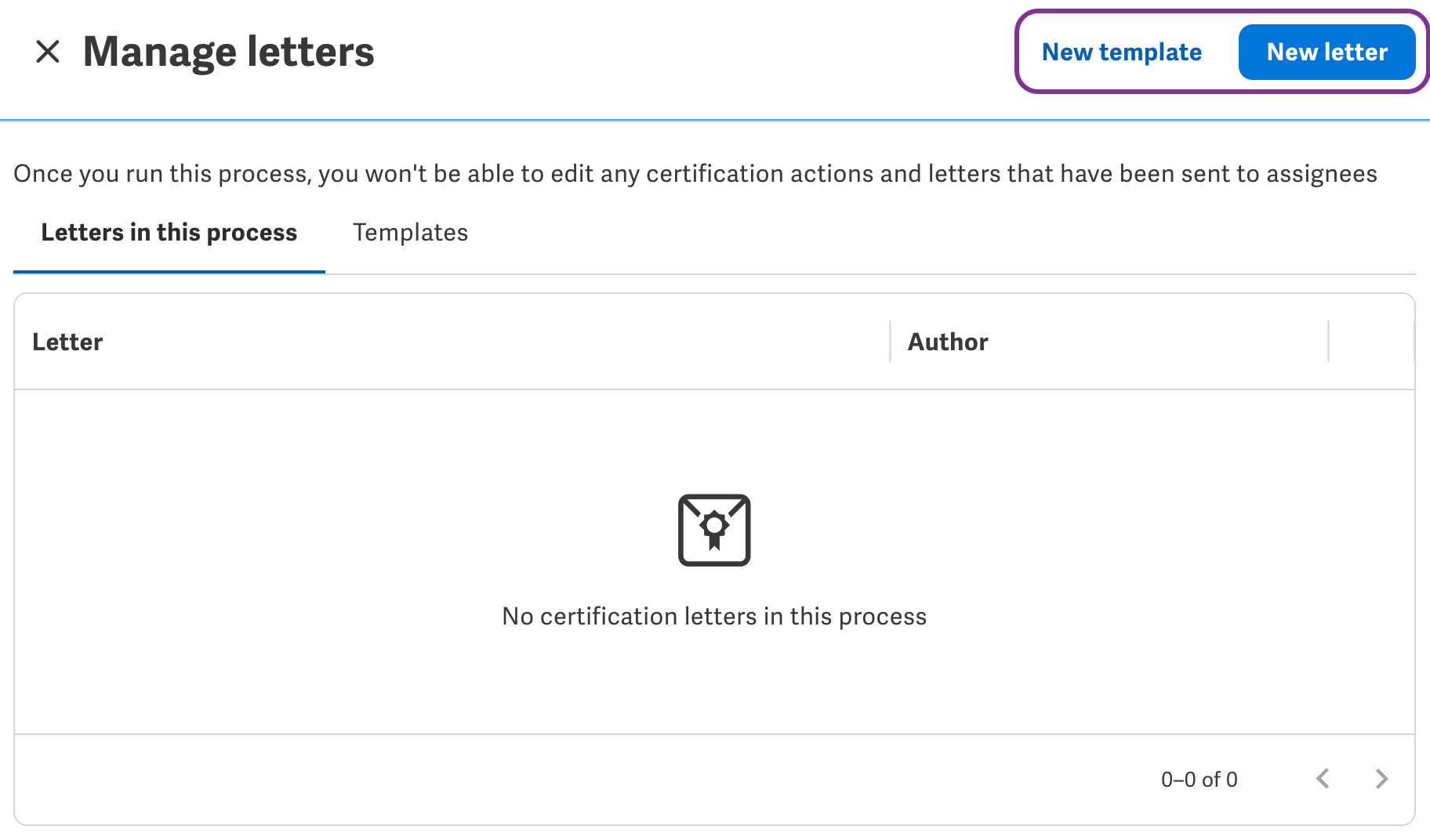Switch to Letters in this process tab
Viewport: 1430px width, 840px height.
[169, 233]
